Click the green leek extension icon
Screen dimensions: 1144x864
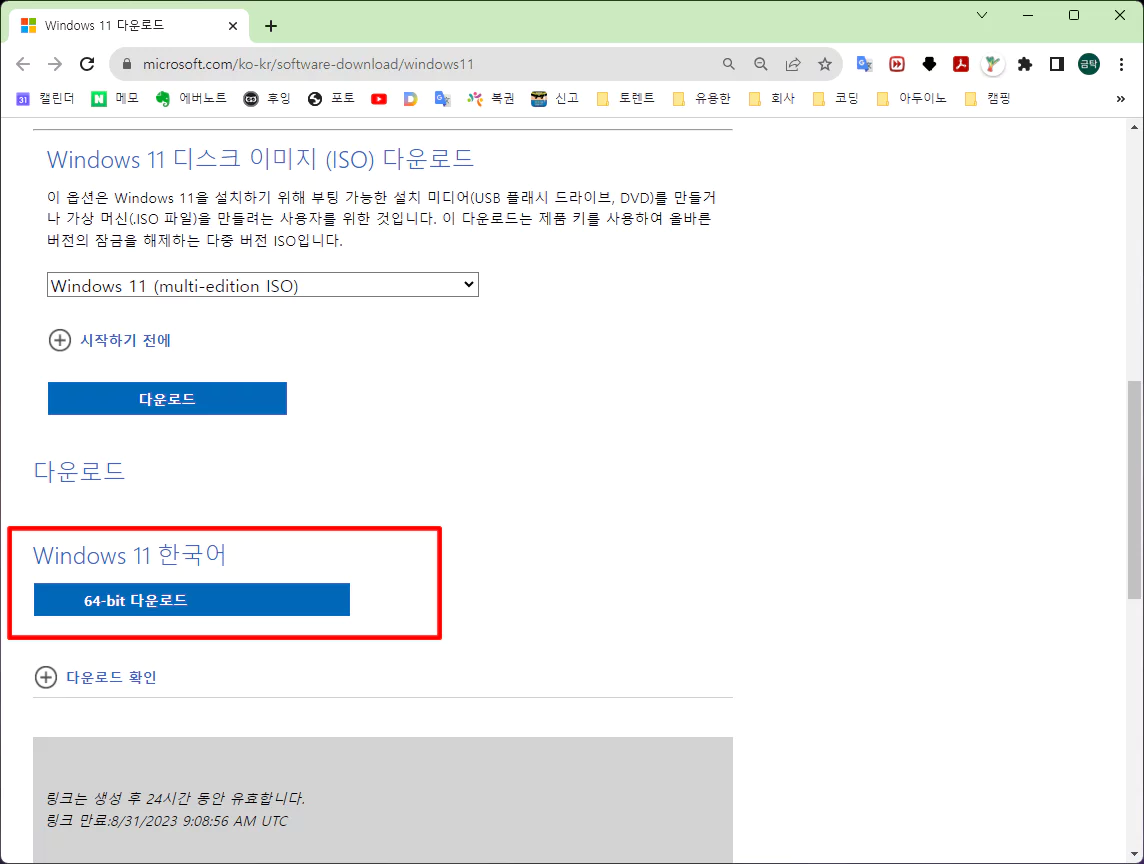[992, 64]
